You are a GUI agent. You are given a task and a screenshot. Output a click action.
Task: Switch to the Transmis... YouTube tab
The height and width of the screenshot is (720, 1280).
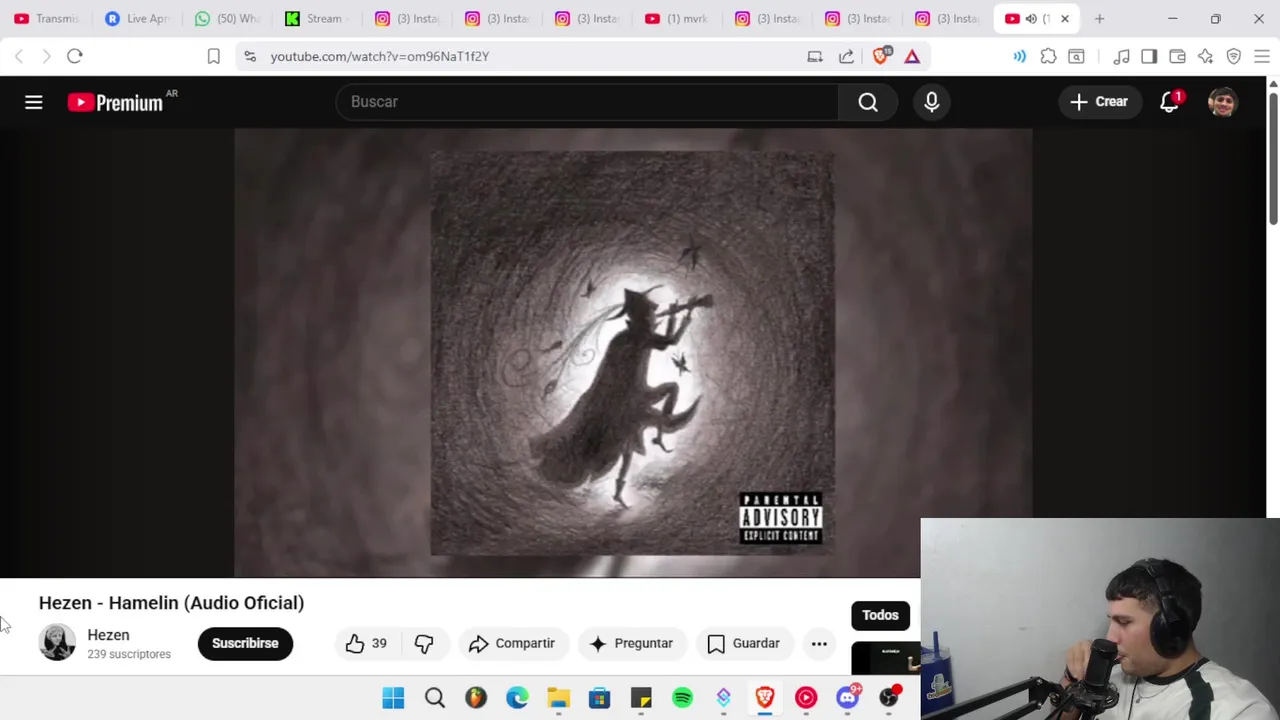click(x=46, y=18)
